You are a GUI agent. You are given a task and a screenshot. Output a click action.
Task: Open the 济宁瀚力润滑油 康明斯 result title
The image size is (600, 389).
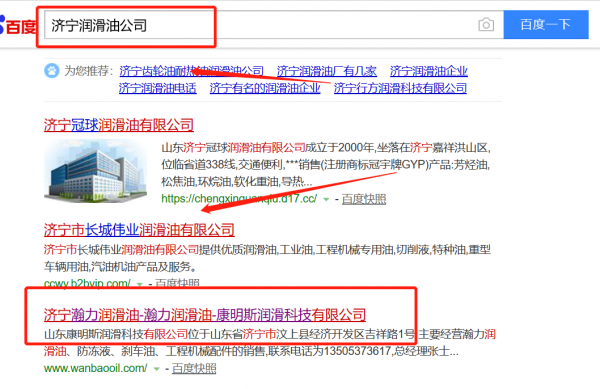pyautogui.click(x=205, y=315)
